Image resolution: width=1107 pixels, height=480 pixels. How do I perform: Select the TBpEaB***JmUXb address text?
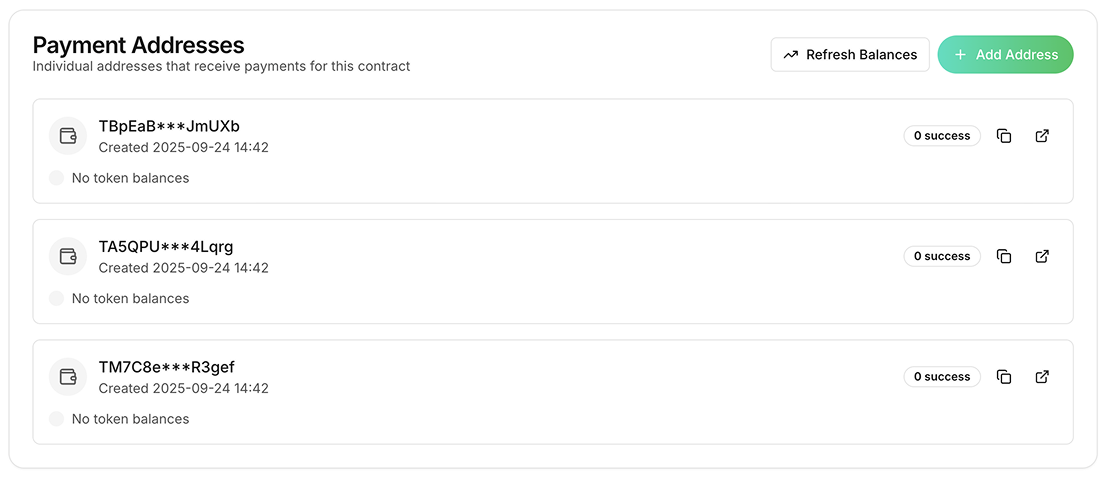pos(169,126)
